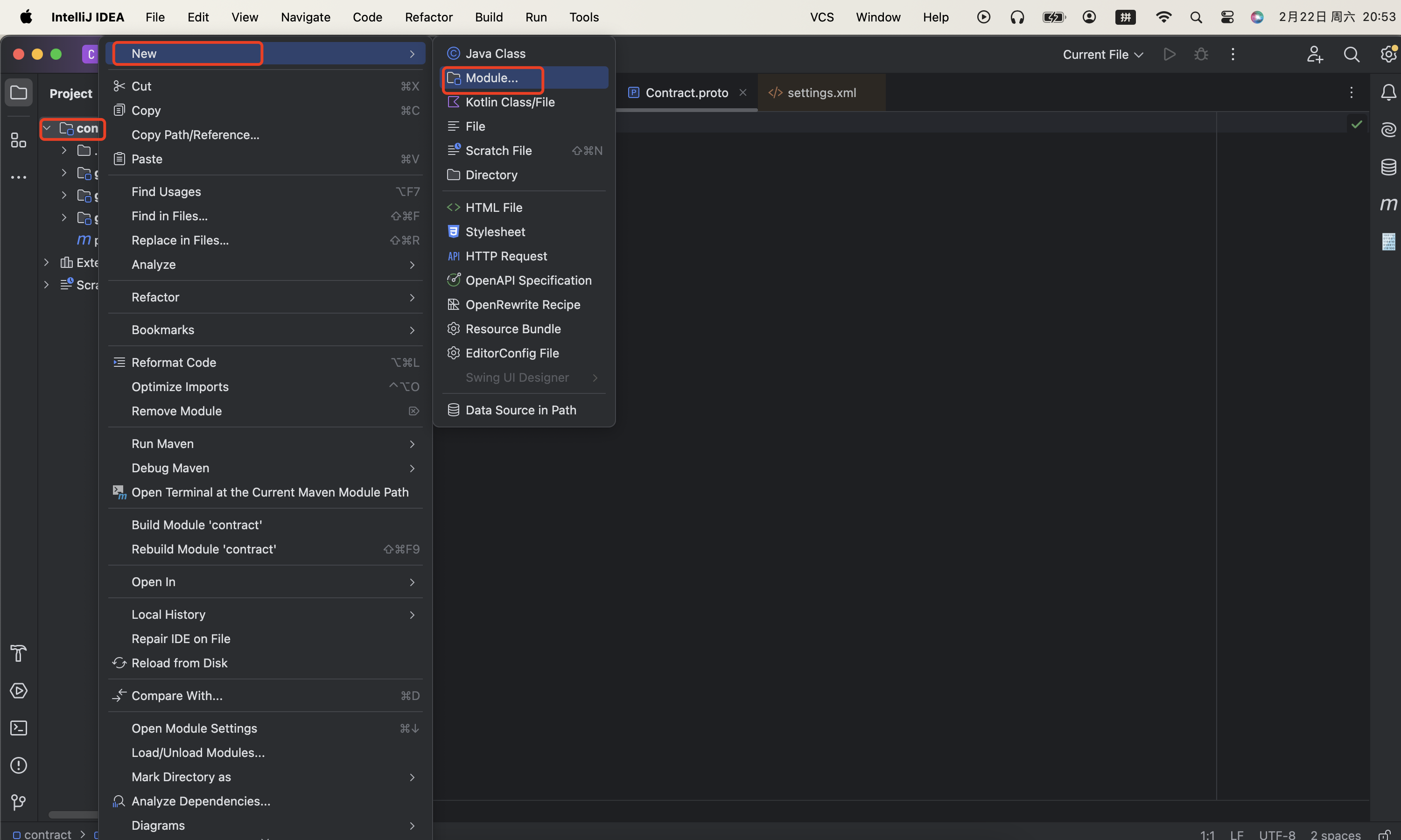Image resolution: width=1401 pixels, height=840 pixels.
Task: Expand the Scratches tree node
Action: pyautogui.click(x=47, y=285)
